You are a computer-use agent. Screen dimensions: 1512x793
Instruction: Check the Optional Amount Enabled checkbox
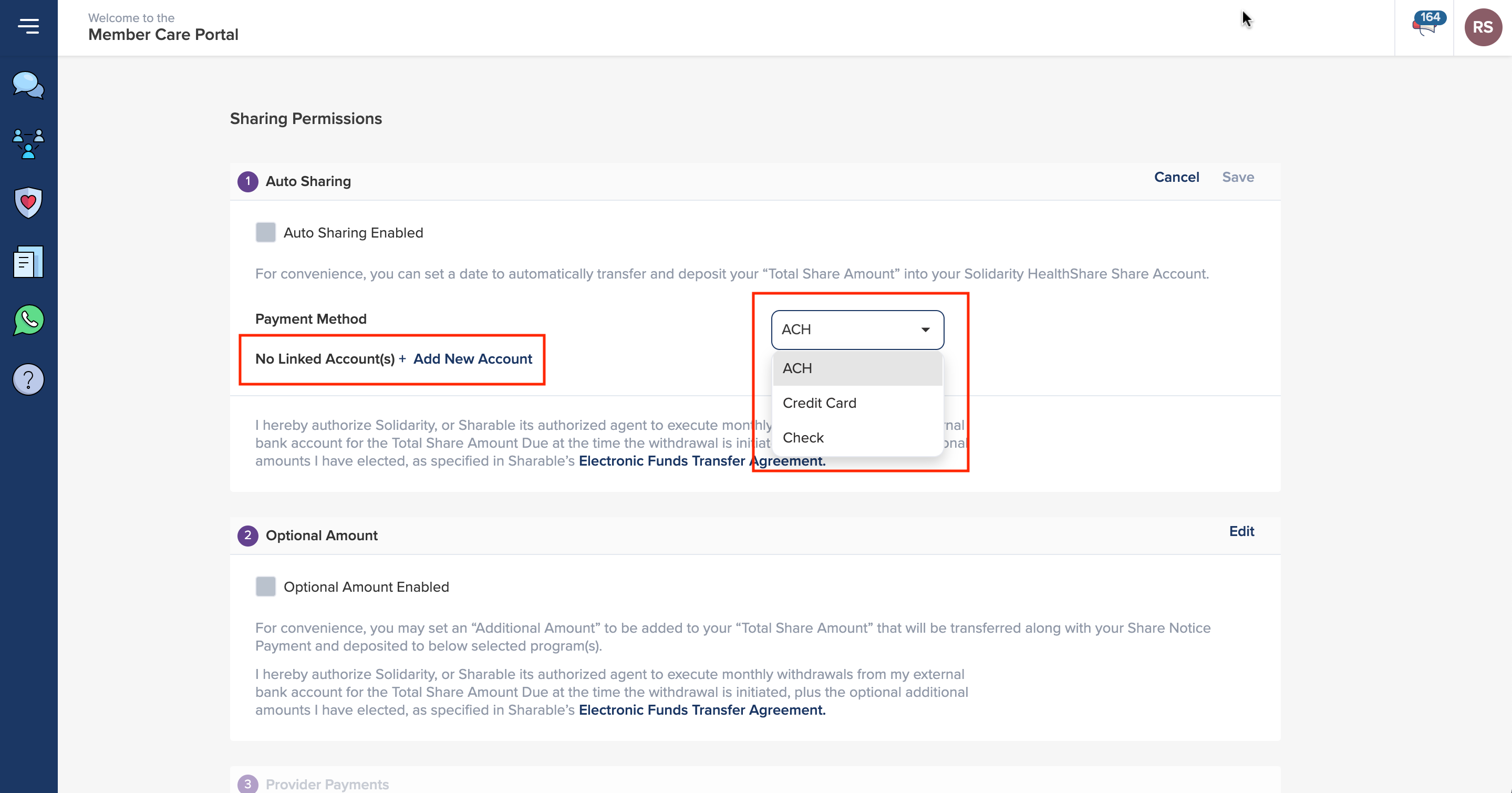tap(265, 586)
